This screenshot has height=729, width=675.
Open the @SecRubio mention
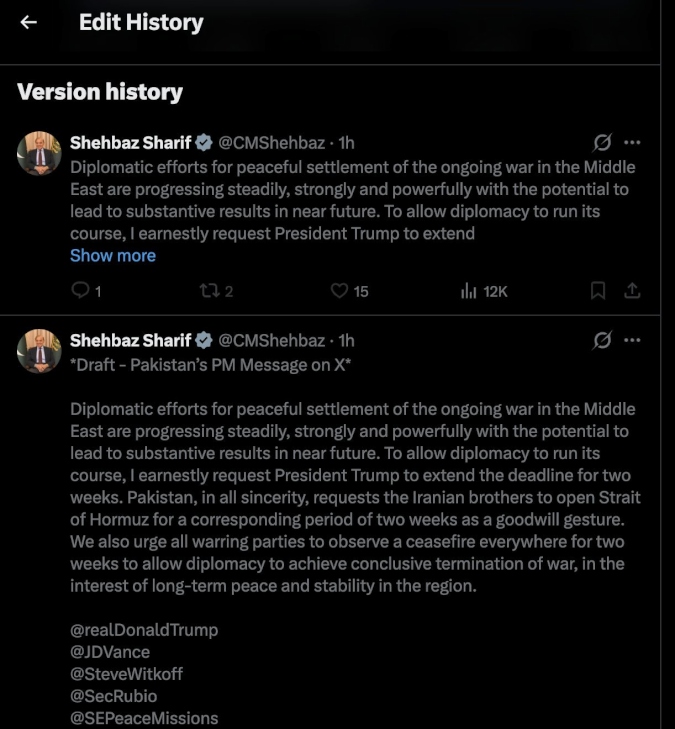coord(114,696)
